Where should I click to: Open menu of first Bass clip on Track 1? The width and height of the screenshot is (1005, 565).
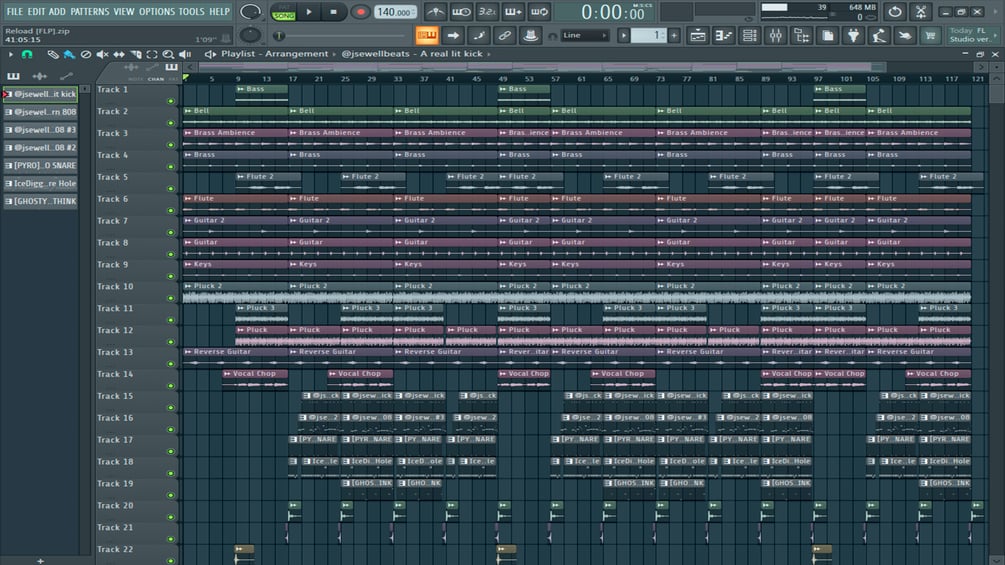(x=240, y=89)
